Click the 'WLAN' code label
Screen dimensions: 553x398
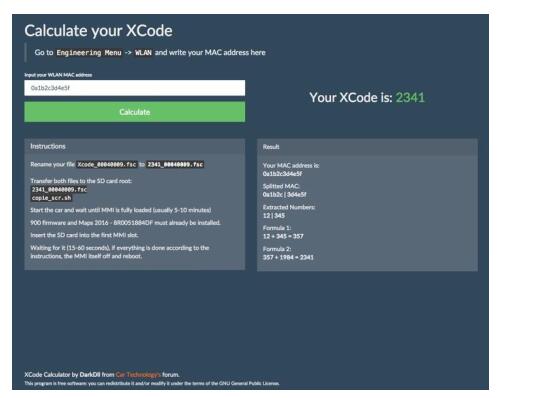point(143,53)
